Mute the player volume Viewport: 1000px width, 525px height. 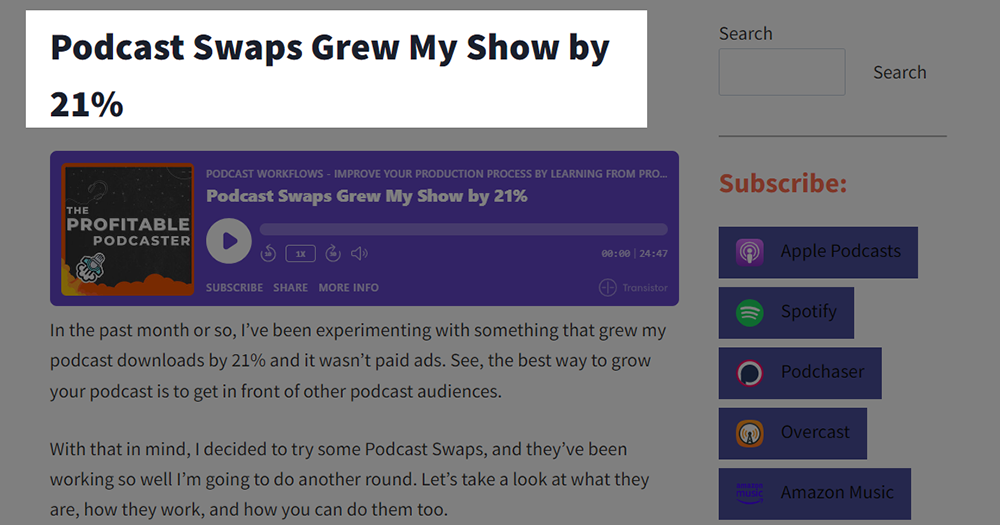pos(359,254)
